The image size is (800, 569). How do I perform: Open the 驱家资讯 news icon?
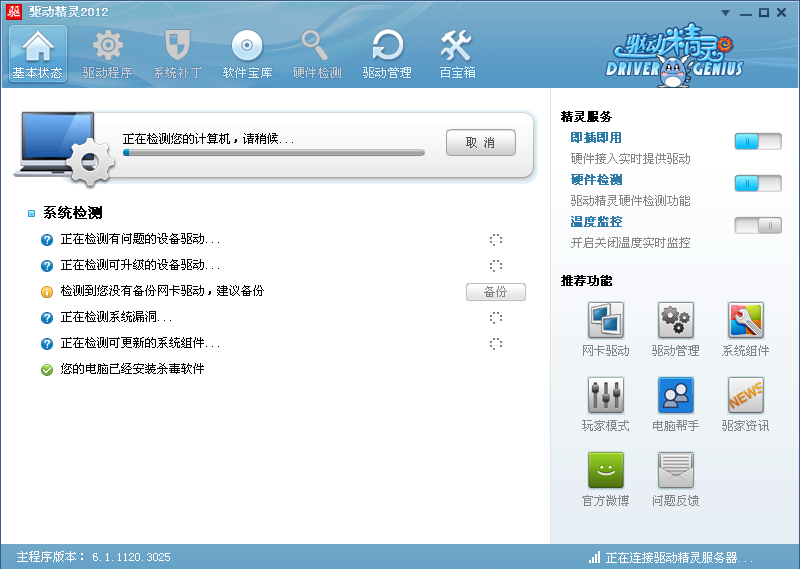(x=745, y=395)
